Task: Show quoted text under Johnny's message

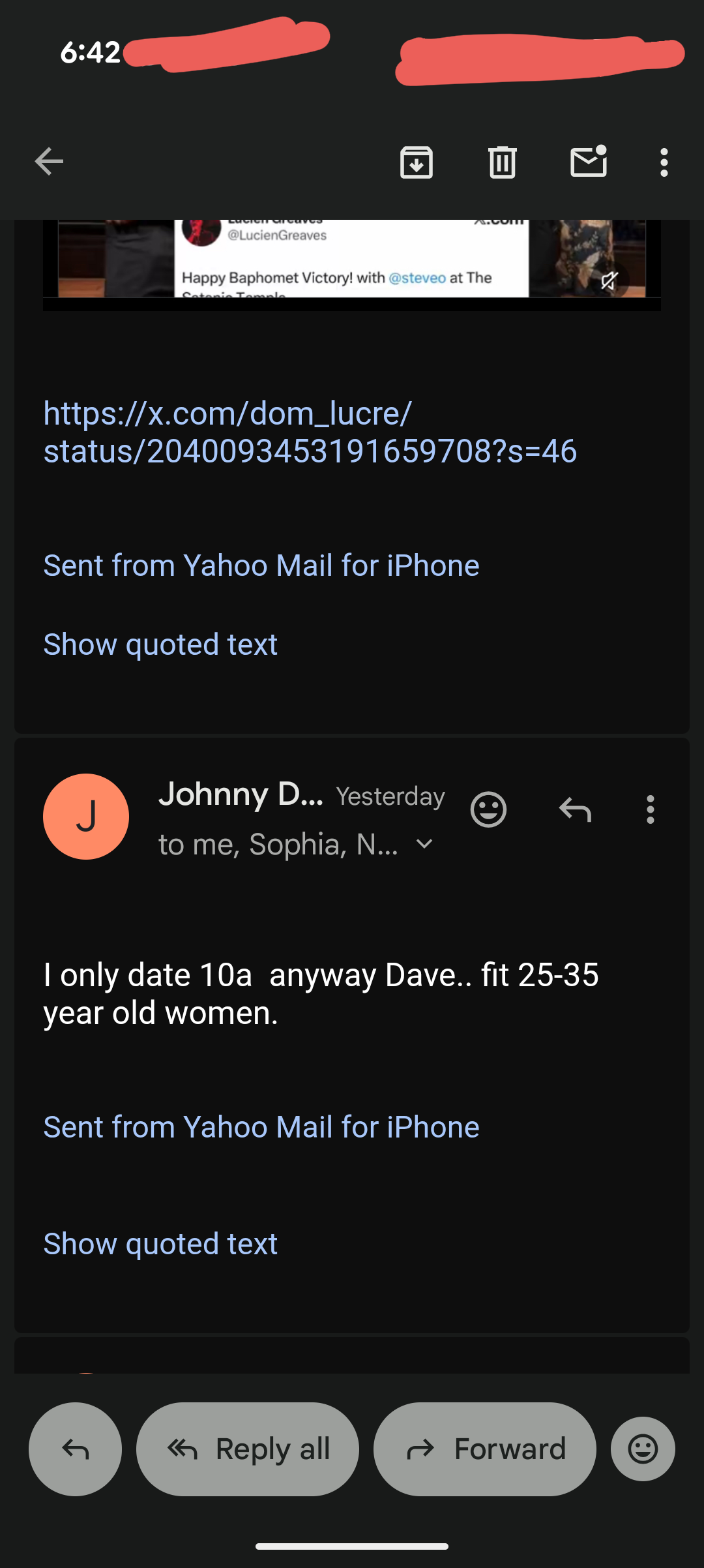Action: [x=160, y=1244]
